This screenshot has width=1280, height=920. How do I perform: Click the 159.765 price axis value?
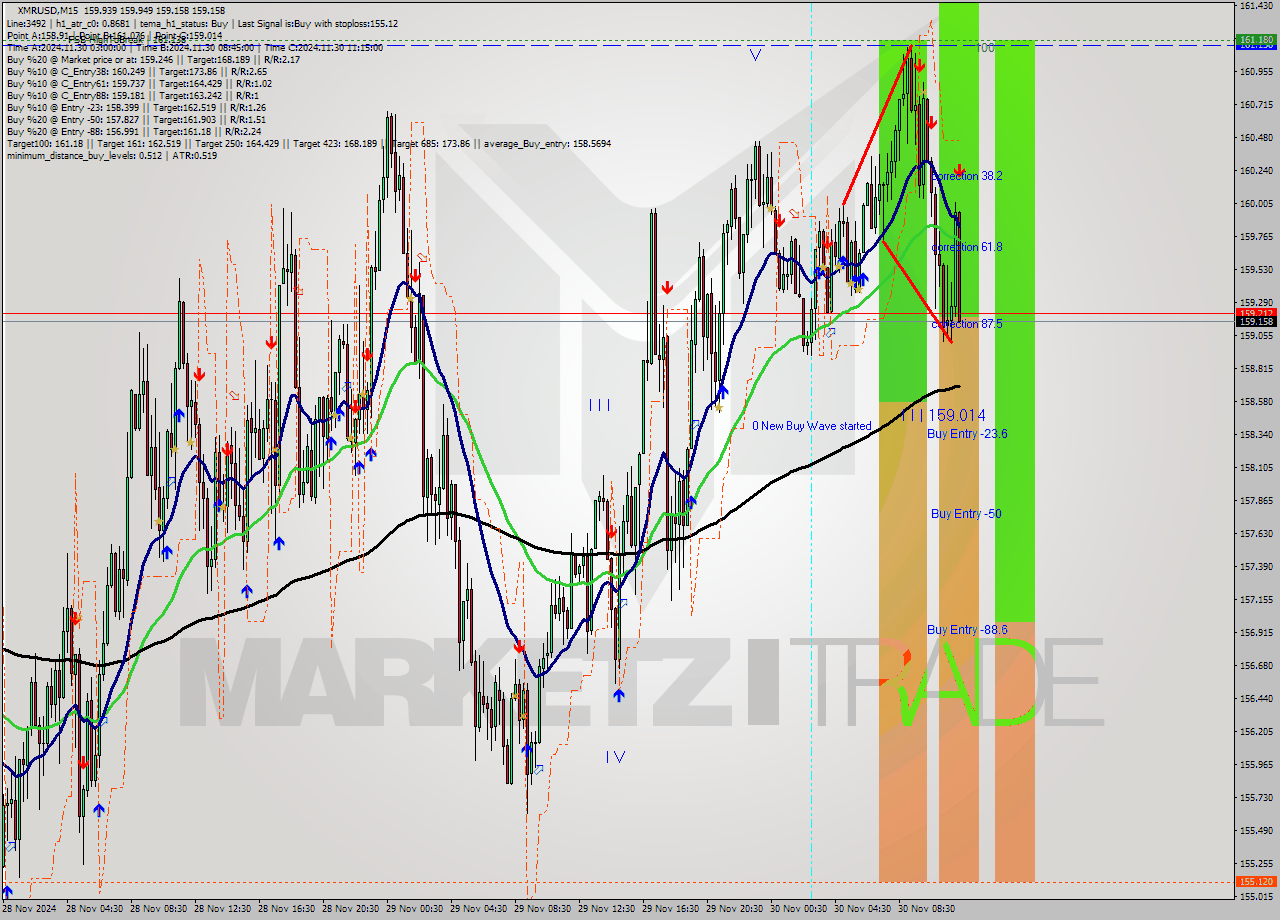[1256, 237]
